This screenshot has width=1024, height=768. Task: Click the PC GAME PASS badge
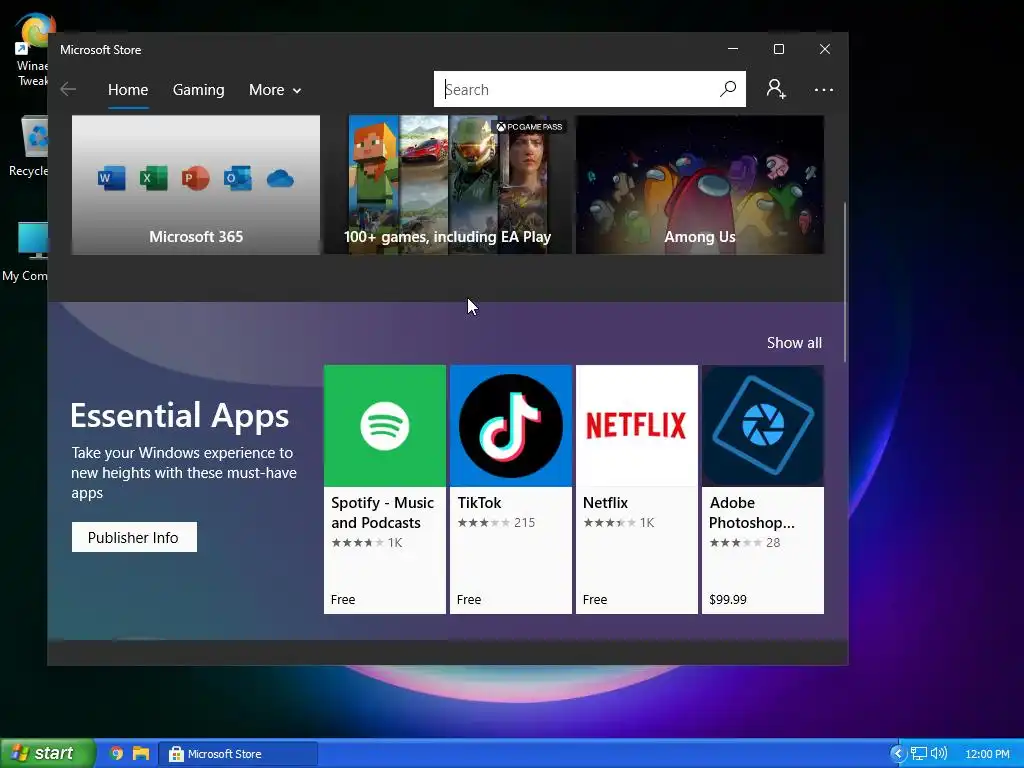(x=529, y=127)
